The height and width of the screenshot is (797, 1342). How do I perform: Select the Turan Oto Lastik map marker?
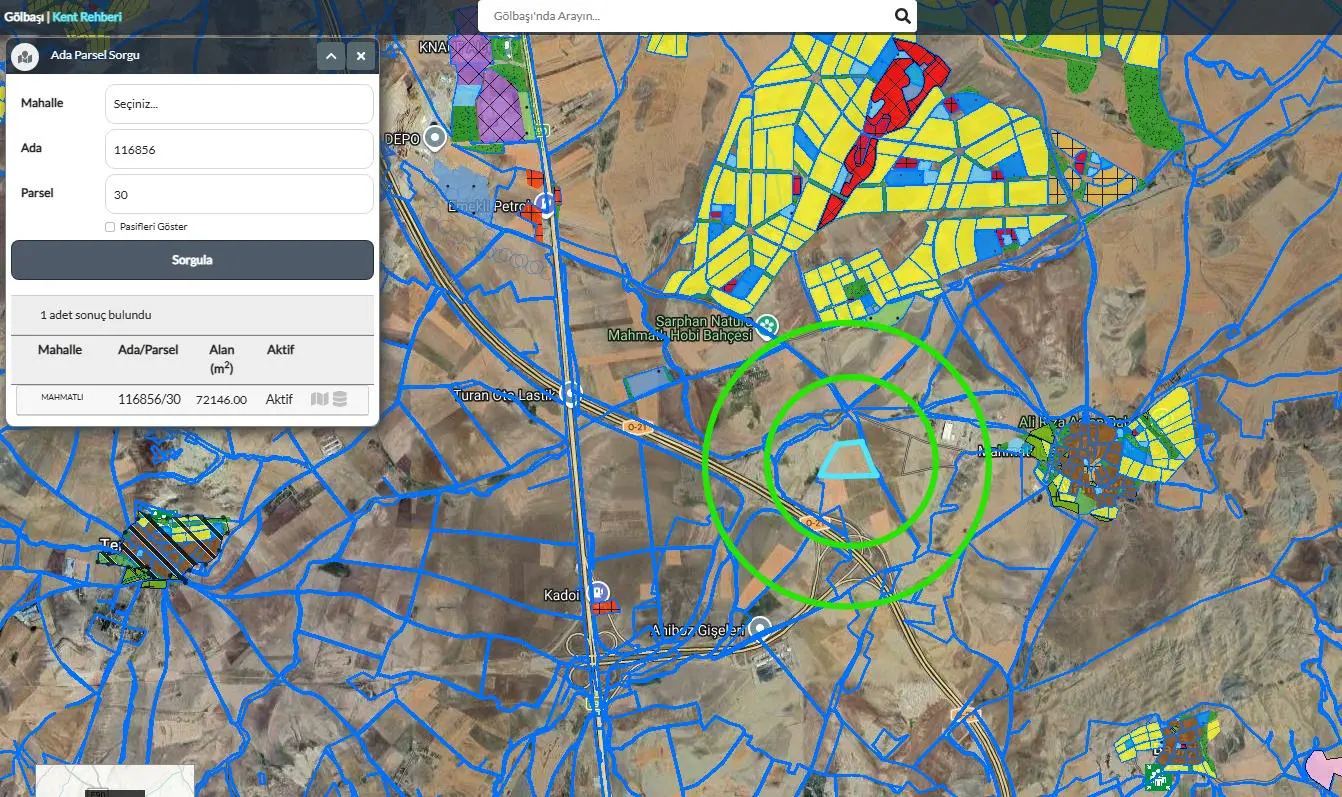(571, 393)
